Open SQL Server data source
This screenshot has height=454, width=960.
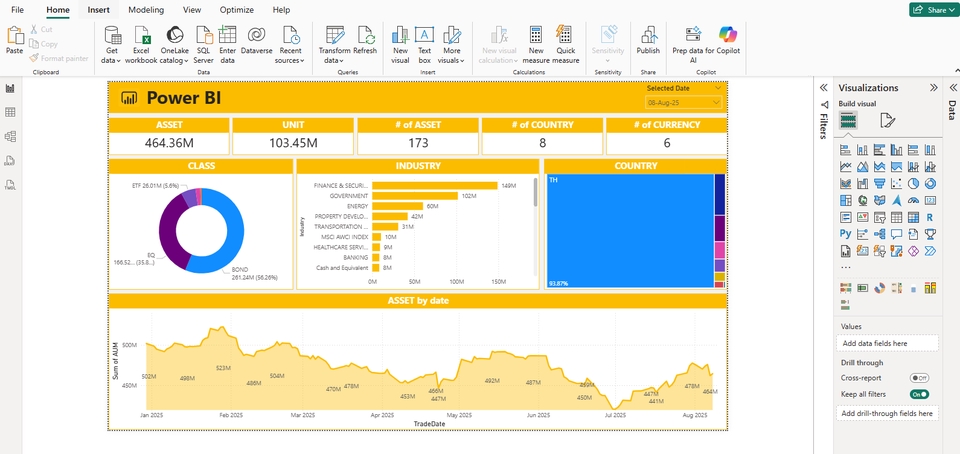coord(203,36)
